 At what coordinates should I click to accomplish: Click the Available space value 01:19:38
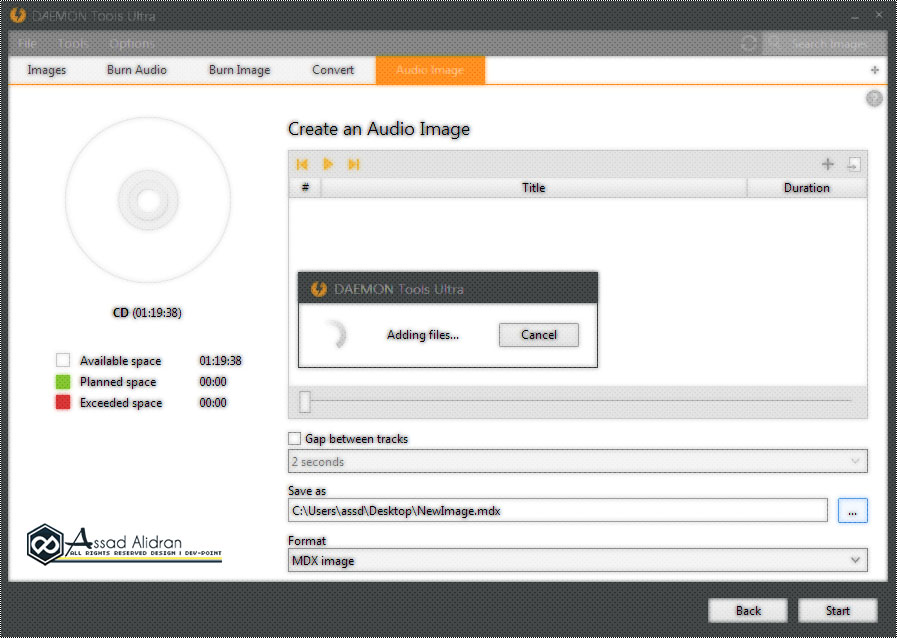click(x=220, y=361)
